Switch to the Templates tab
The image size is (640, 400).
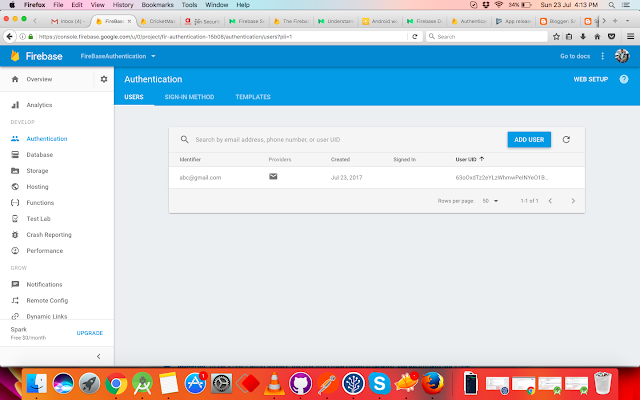pos(253,97)
